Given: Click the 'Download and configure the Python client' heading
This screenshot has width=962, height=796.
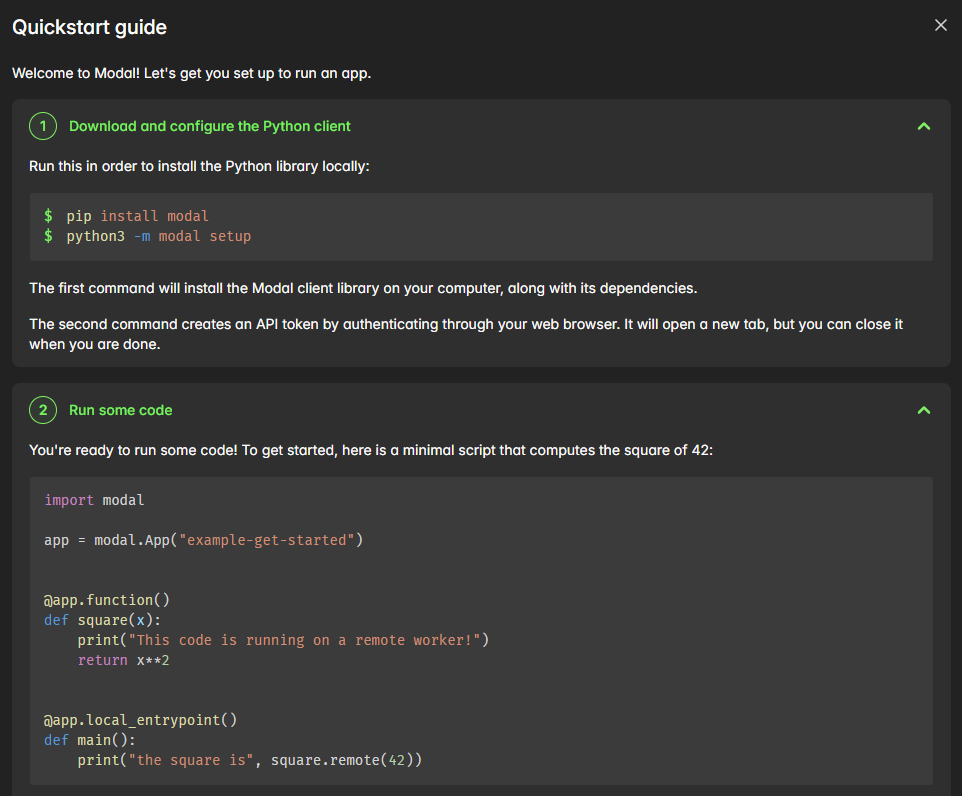Looking at the screenshot, I should (x=209, y=126).
